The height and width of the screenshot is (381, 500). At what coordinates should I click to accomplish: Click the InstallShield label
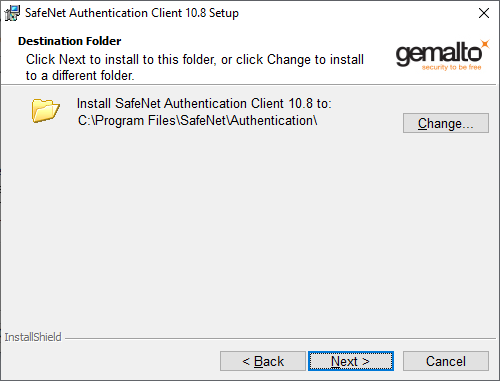coord(33,337)
